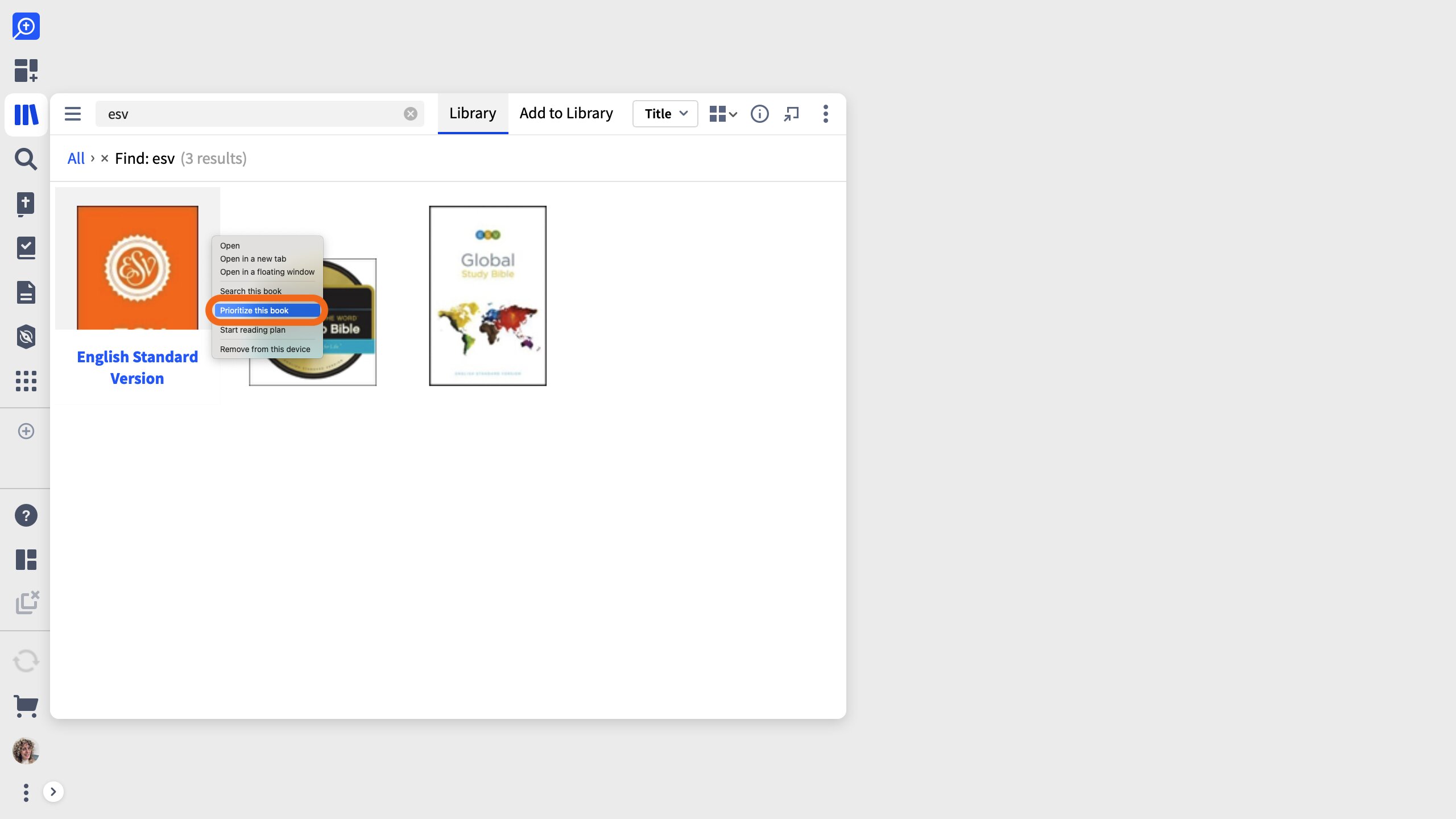1456x819 pixels.
Task: Switch to the Add to Library tab
Action: coord(566,114)
